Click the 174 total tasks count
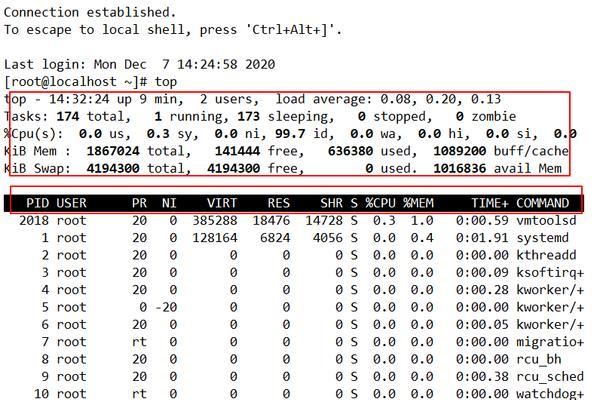Viewport: 597px width, 400px height. [68, 116]
